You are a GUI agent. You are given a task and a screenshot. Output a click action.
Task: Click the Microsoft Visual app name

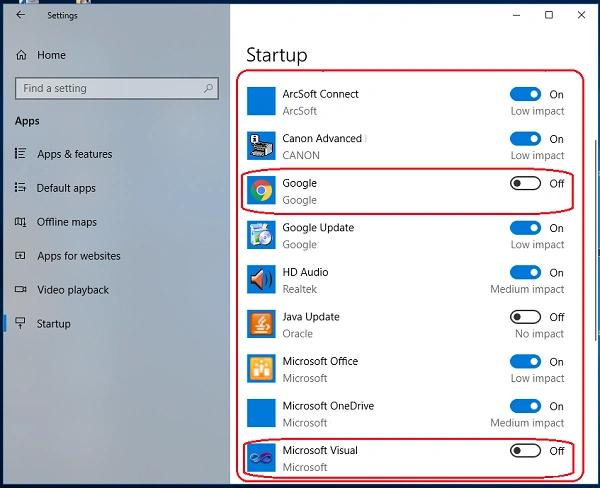tap(320, 450)
